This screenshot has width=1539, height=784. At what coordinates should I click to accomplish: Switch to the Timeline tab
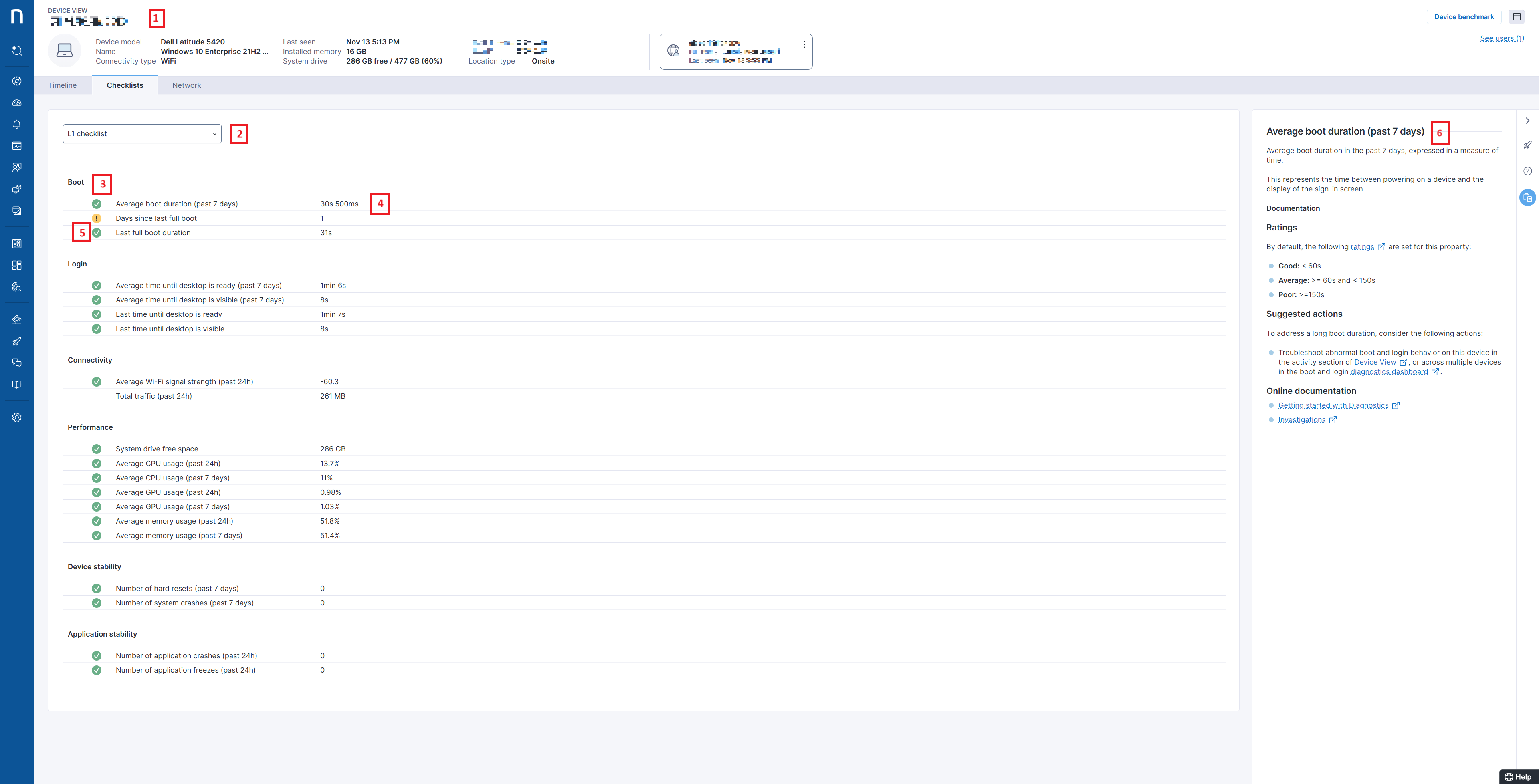pyautogui.click(x=62, y=85)
